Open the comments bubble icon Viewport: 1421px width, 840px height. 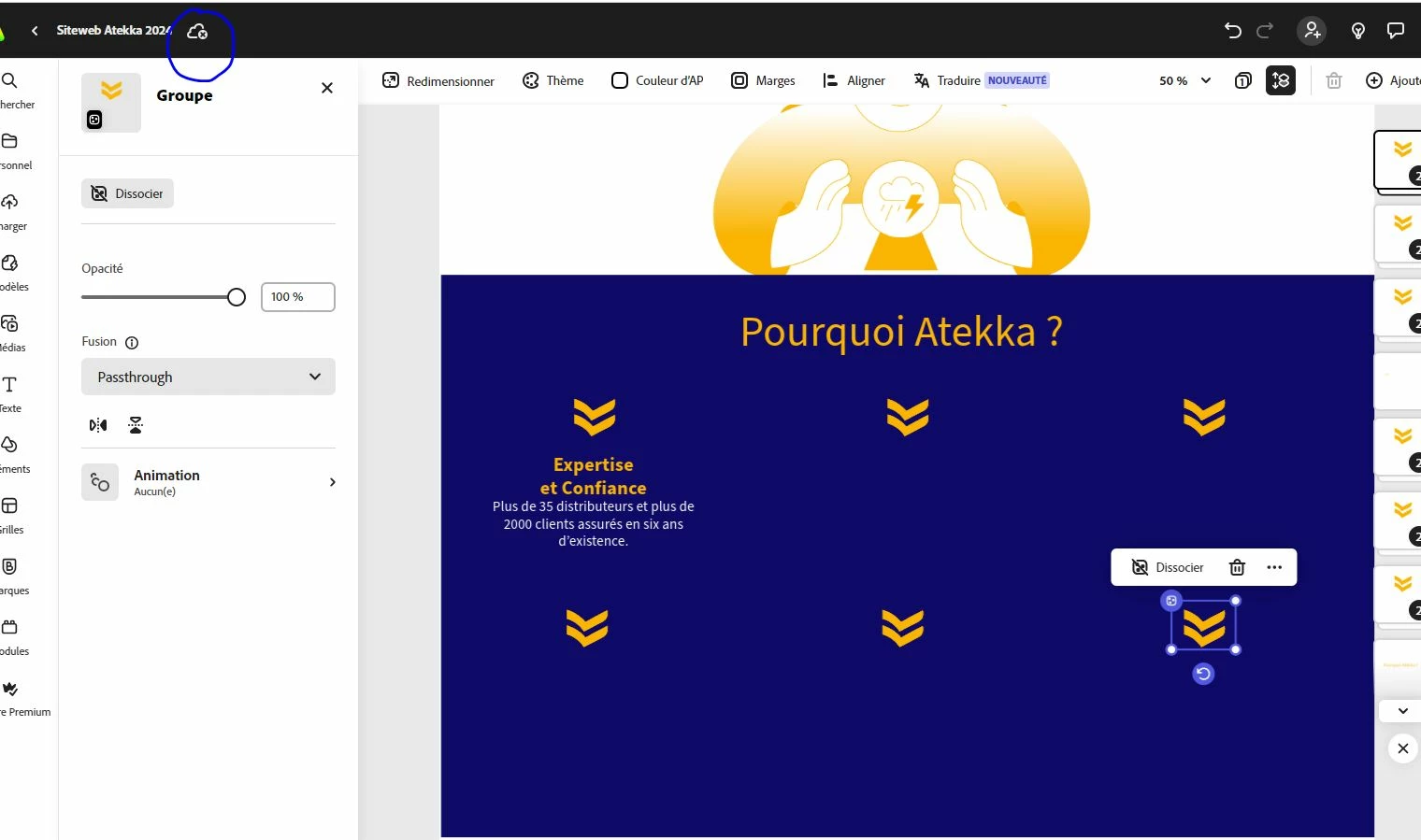[1396, 31]
